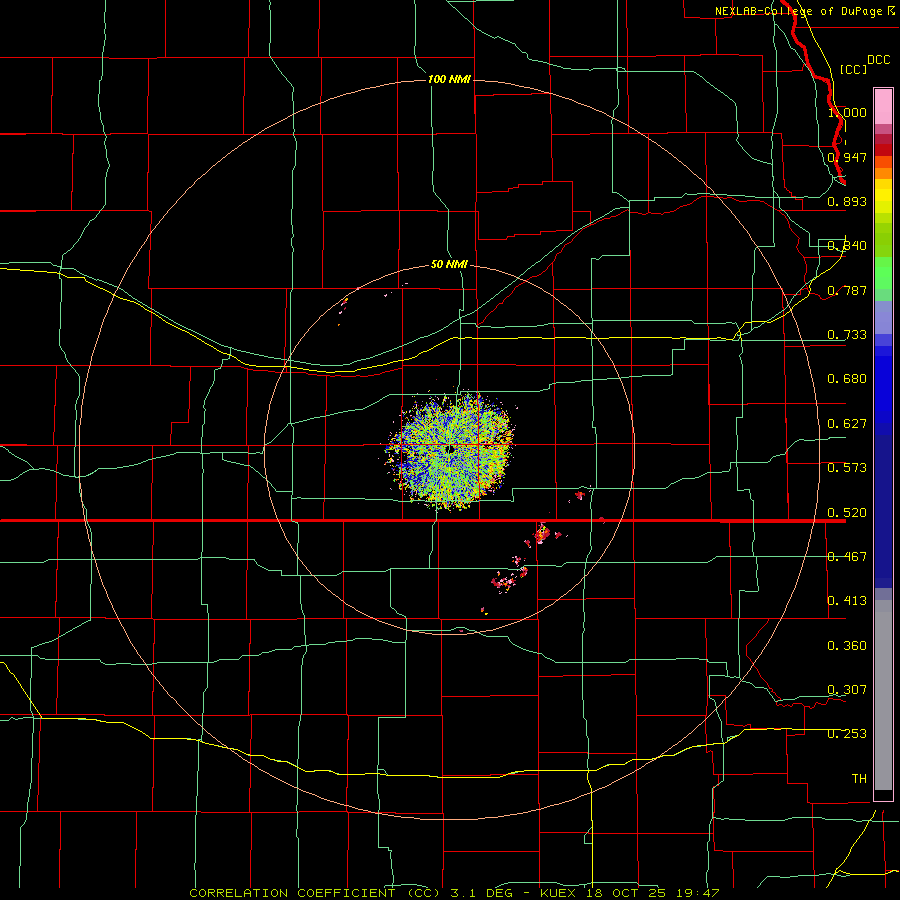Select the 0.307 scale value
Screen dimensions: 900x900
click(x=847, y=690)
